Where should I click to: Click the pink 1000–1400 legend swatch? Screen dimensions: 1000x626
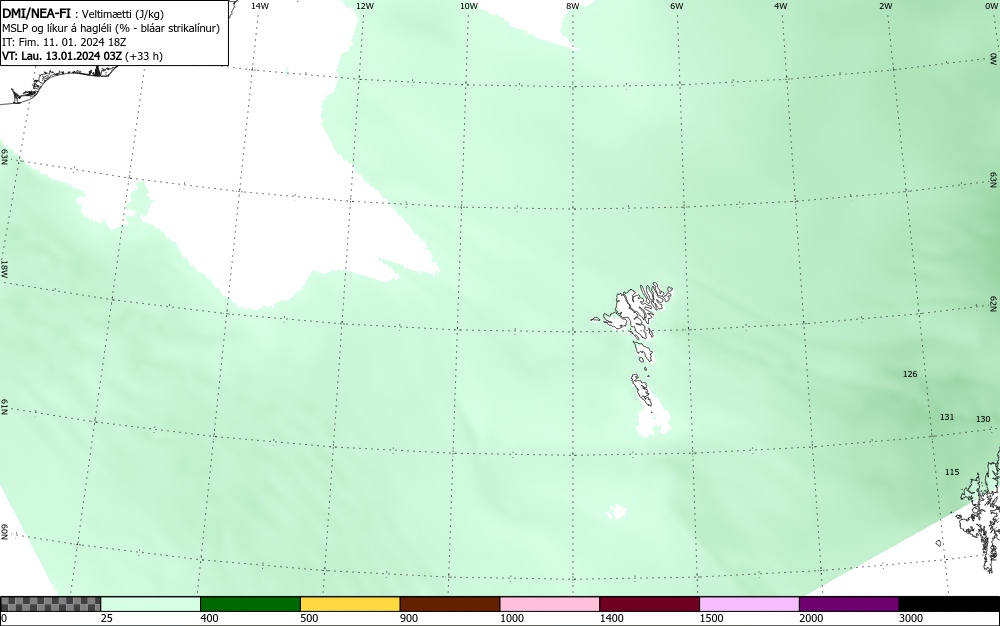point(550,604)
